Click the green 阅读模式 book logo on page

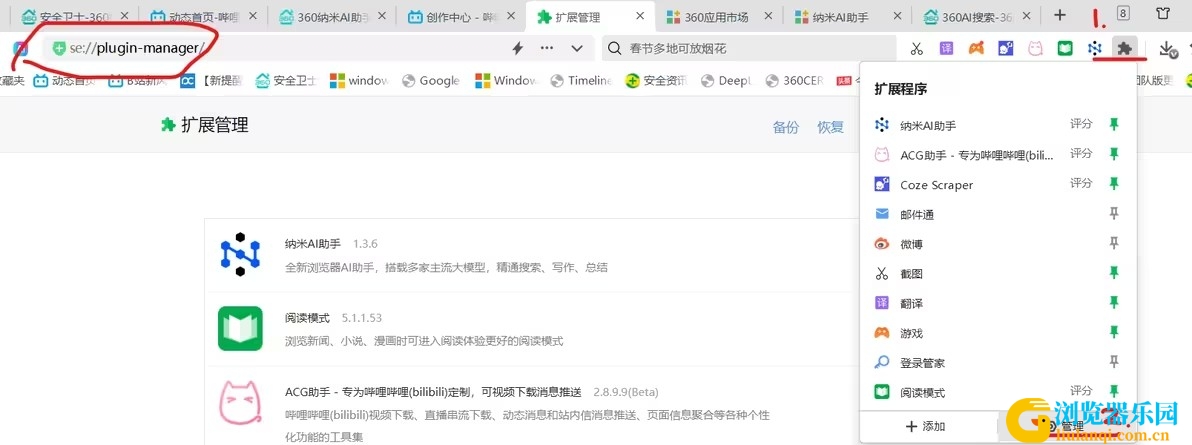[x=240, y=329]
